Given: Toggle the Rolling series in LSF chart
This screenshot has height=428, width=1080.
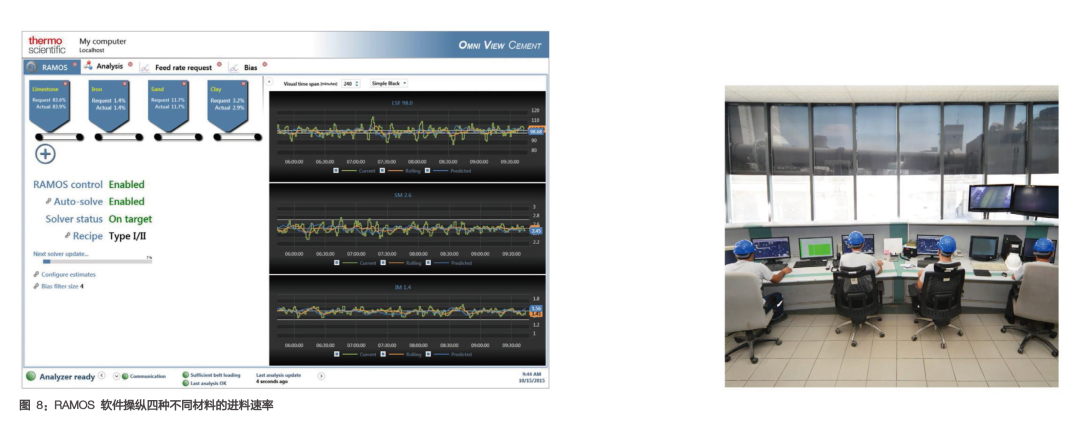Looking at the screenshot, I should point(382,170).
